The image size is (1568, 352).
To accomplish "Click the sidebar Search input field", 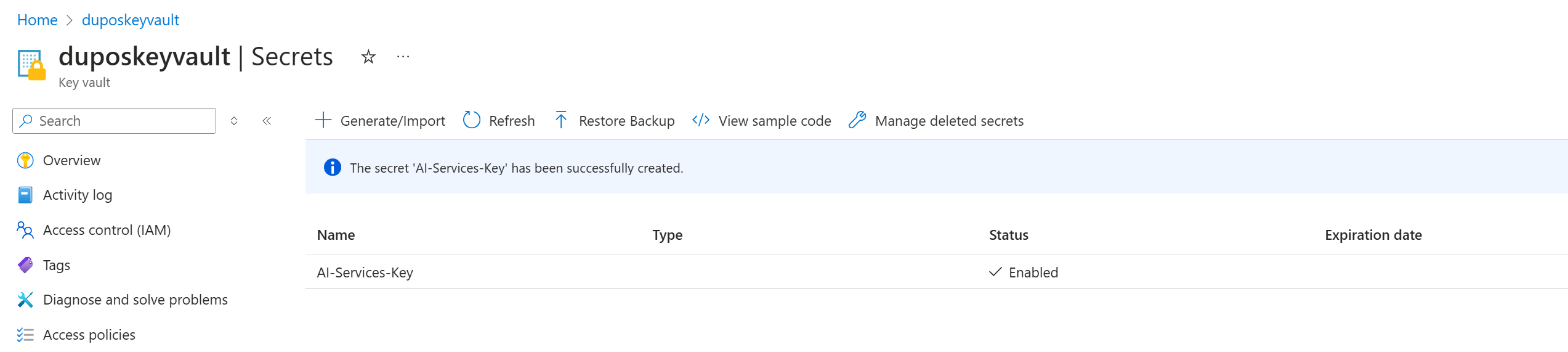I will pos(115,121).
